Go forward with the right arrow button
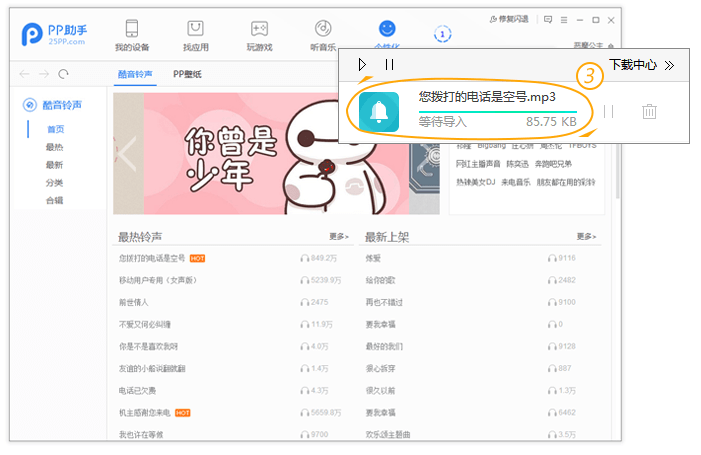701x455 pixels. click(44, 74)
